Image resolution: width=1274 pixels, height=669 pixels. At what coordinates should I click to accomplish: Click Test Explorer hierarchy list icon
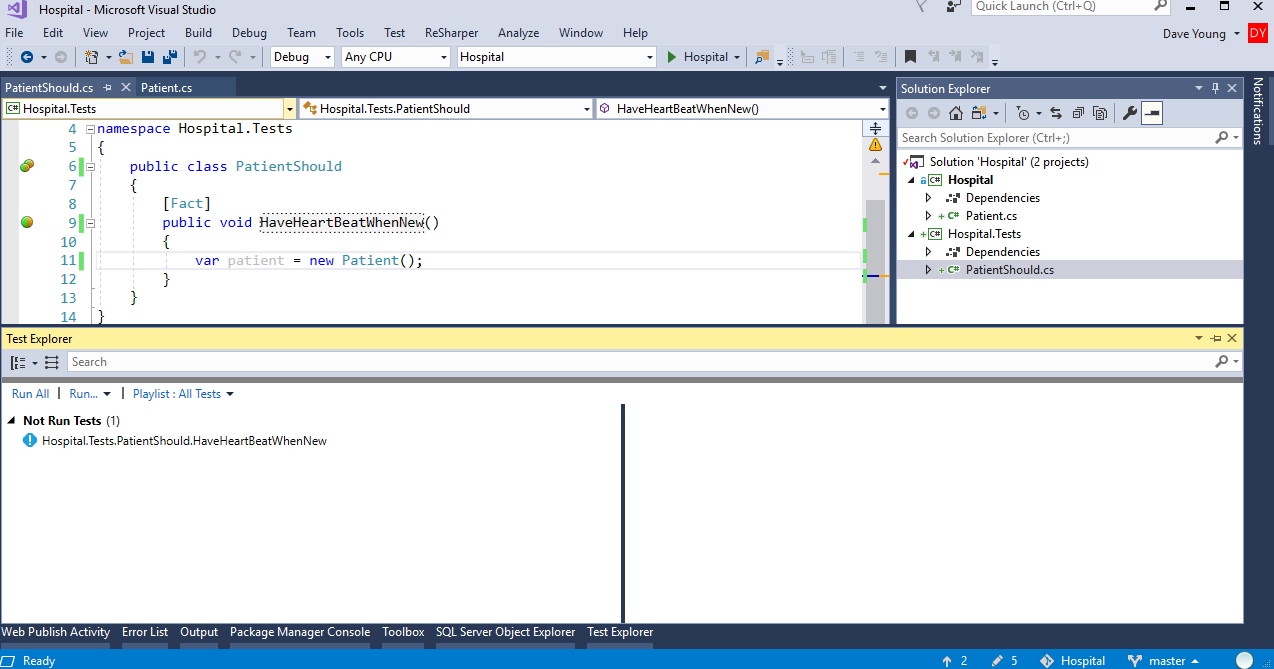pos(52,362)
